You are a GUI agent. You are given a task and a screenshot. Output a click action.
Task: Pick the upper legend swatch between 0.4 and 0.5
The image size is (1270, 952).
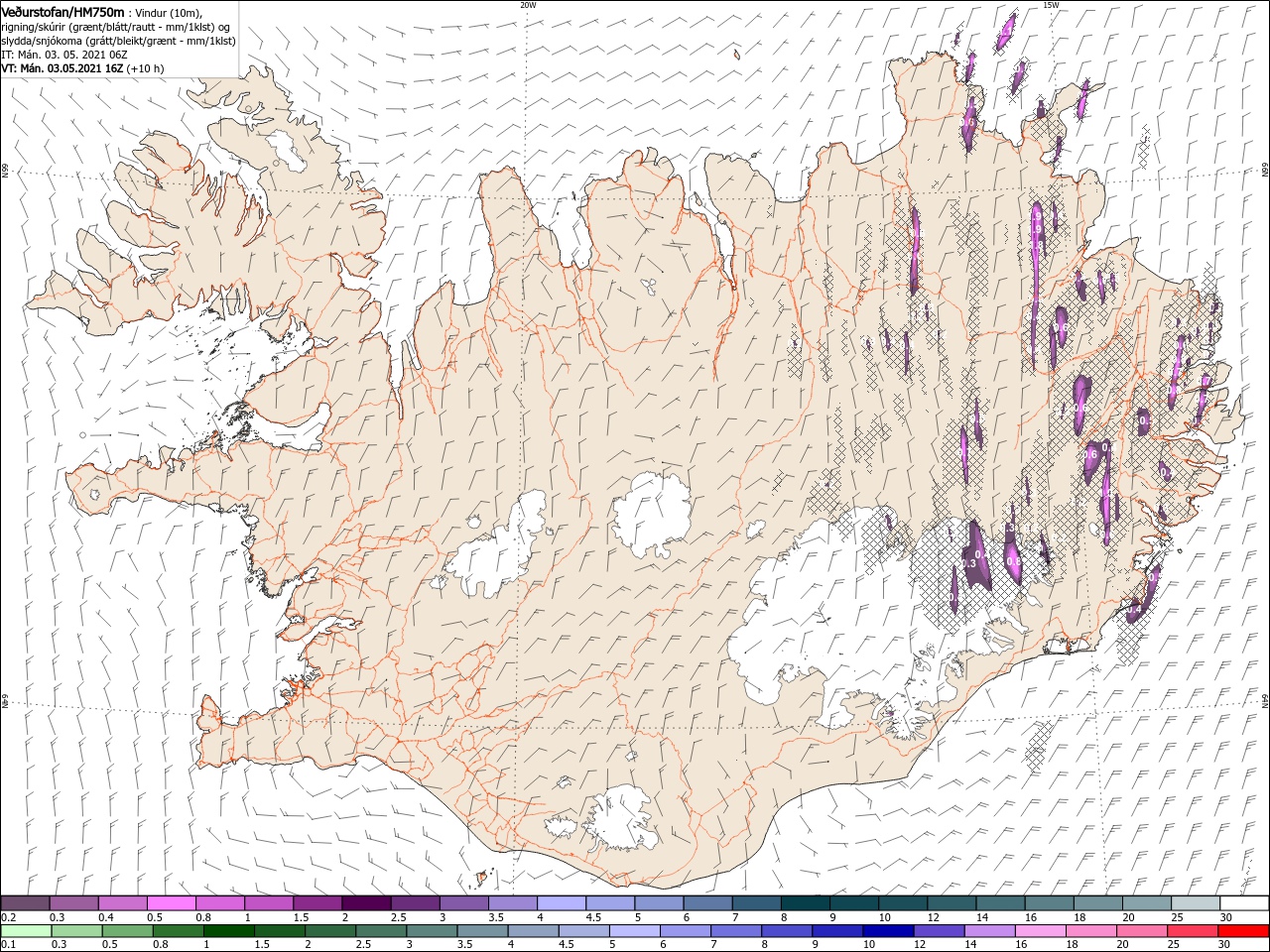122,903
